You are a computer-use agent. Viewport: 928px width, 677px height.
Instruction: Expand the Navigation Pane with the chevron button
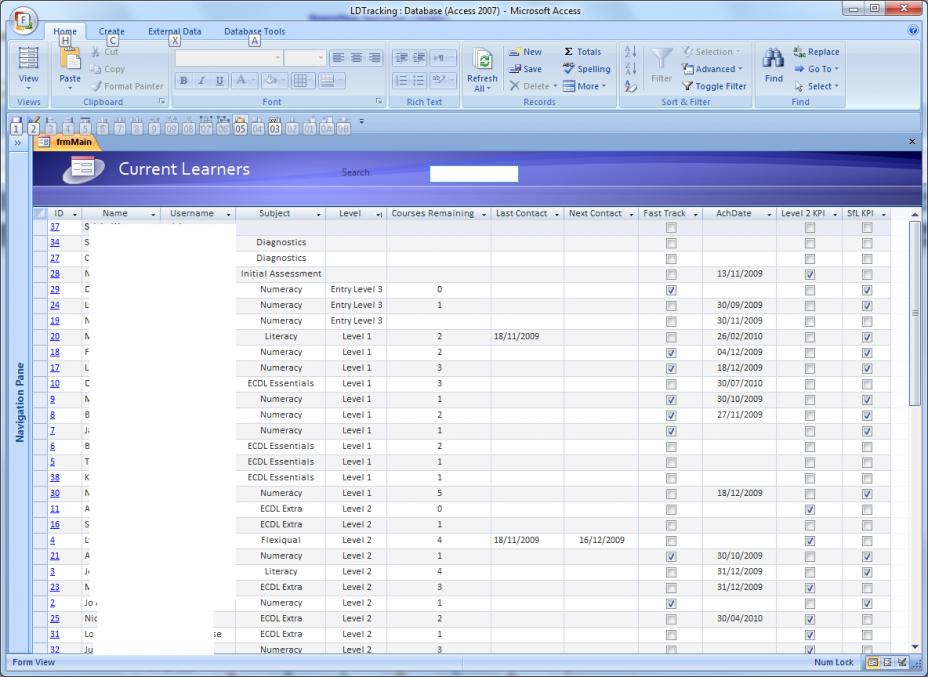(18, 143)
